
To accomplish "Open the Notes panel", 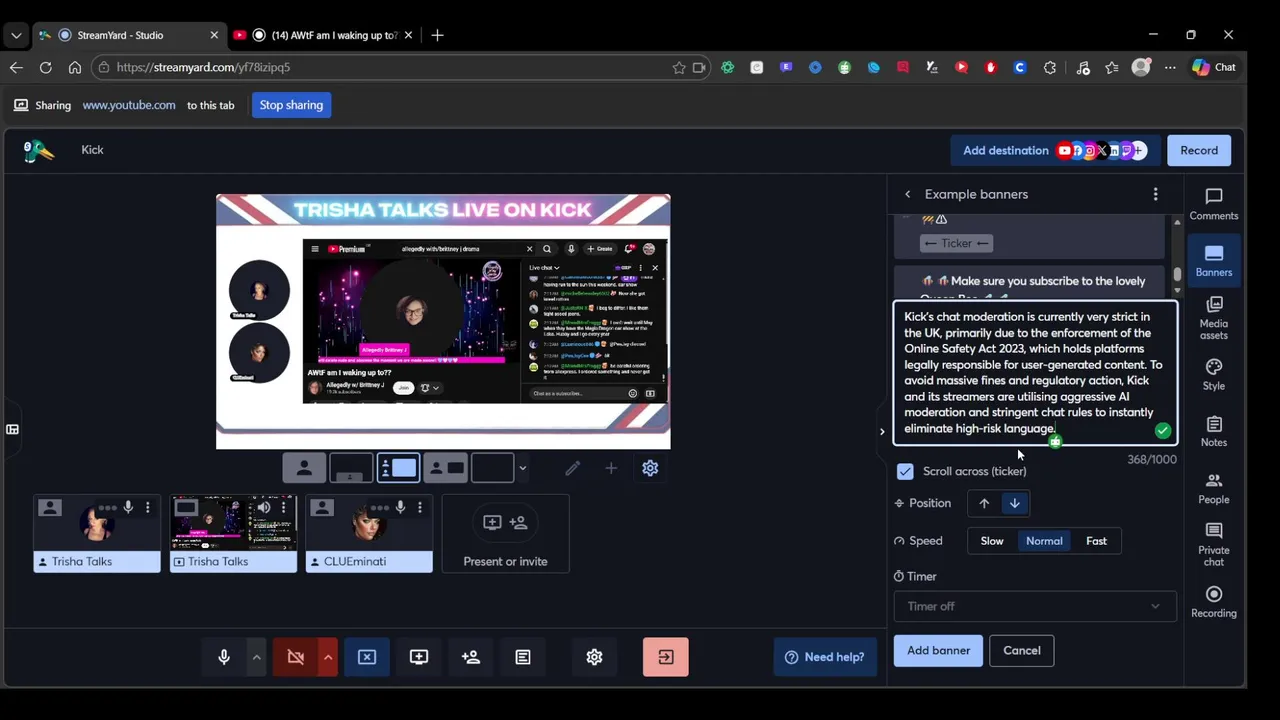I will (1213, 431).
